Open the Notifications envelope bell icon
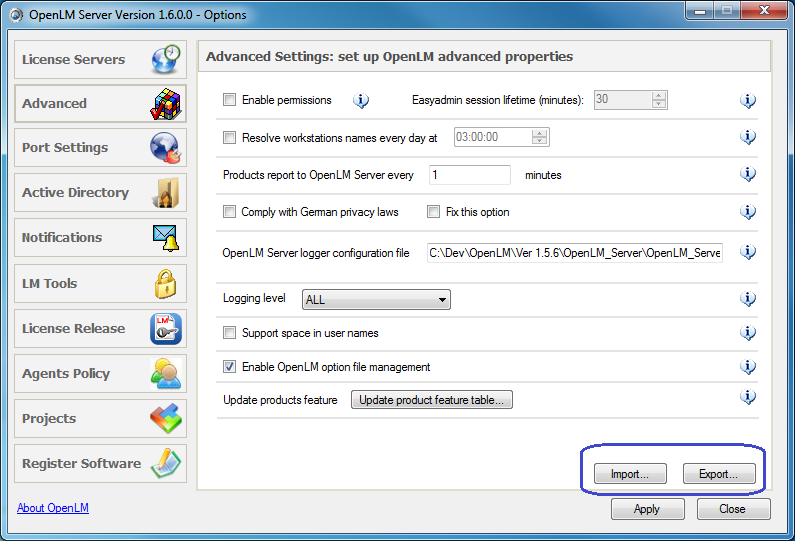Screen dimensions: 795x541 166,238
